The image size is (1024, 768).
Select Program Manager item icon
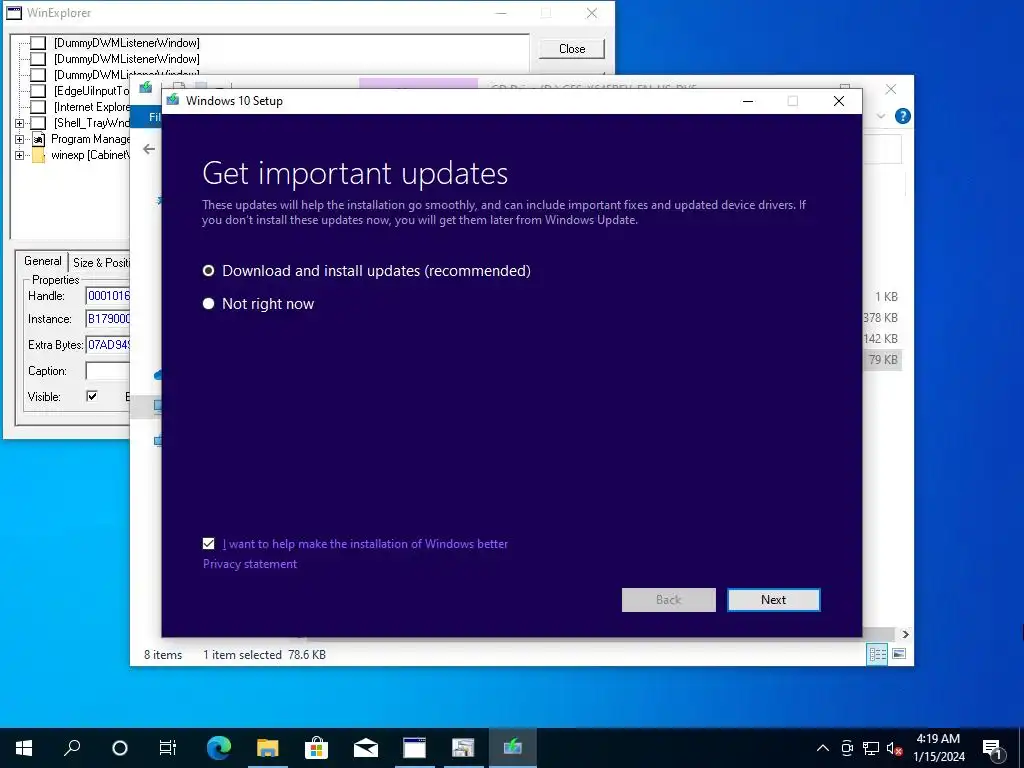pos(39,139)
